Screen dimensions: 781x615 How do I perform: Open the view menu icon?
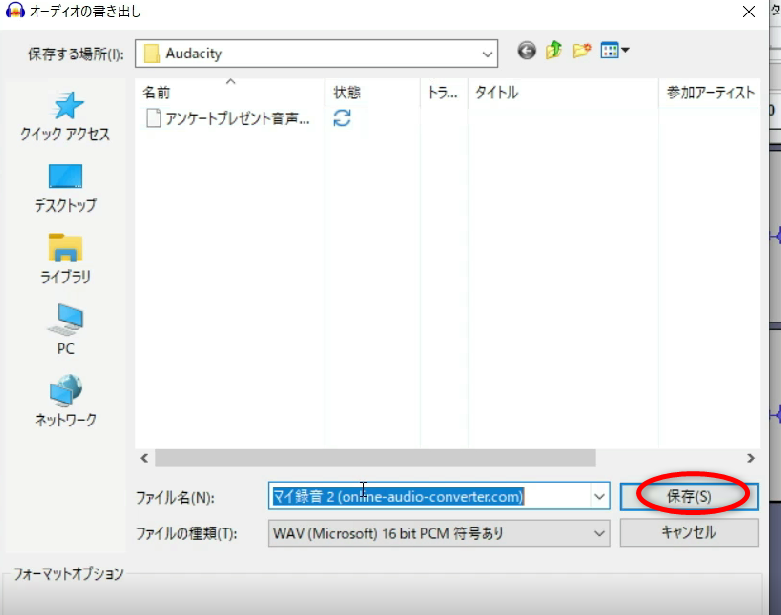(x=615, y=50)
